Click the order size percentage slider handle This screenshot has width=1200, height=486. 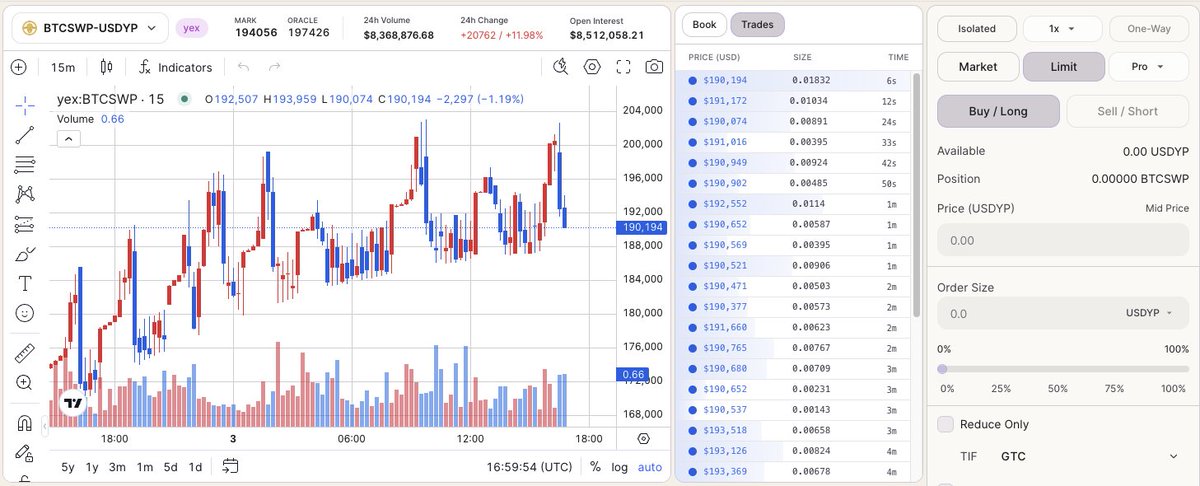(942, 369)
